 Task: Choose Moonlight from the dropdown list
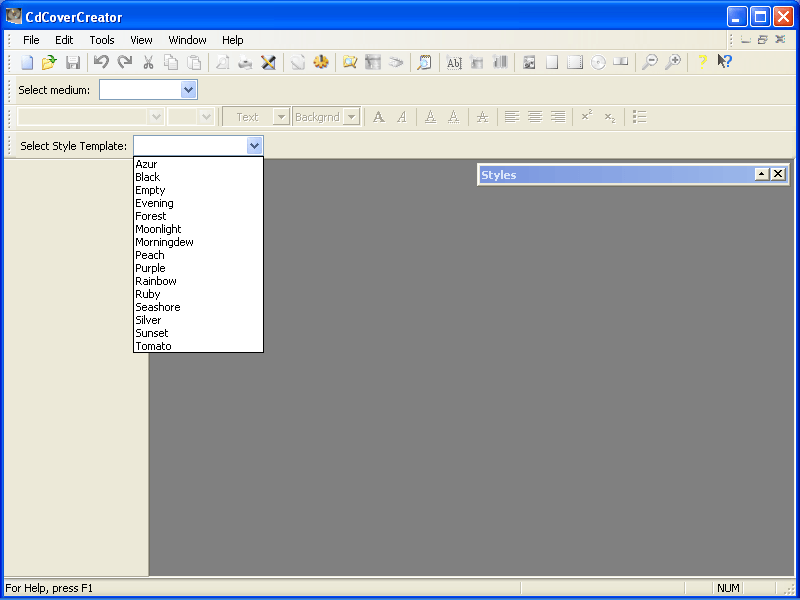(198, 229)
